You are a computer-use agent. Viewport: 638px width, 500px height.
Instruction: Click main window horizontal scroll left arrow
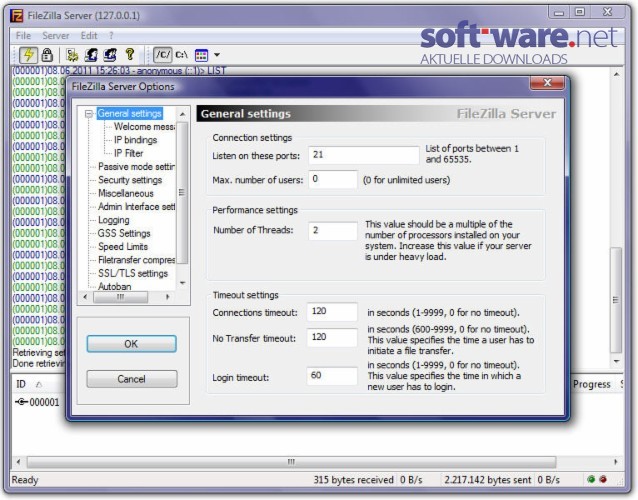pos(18,462)
